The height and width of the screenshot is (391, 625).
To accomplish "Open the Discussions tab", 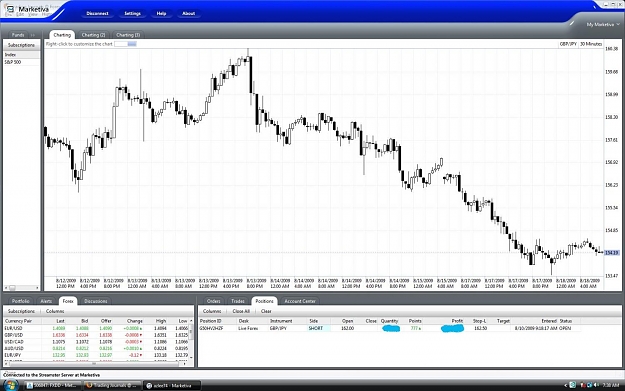I will point(96,301).
